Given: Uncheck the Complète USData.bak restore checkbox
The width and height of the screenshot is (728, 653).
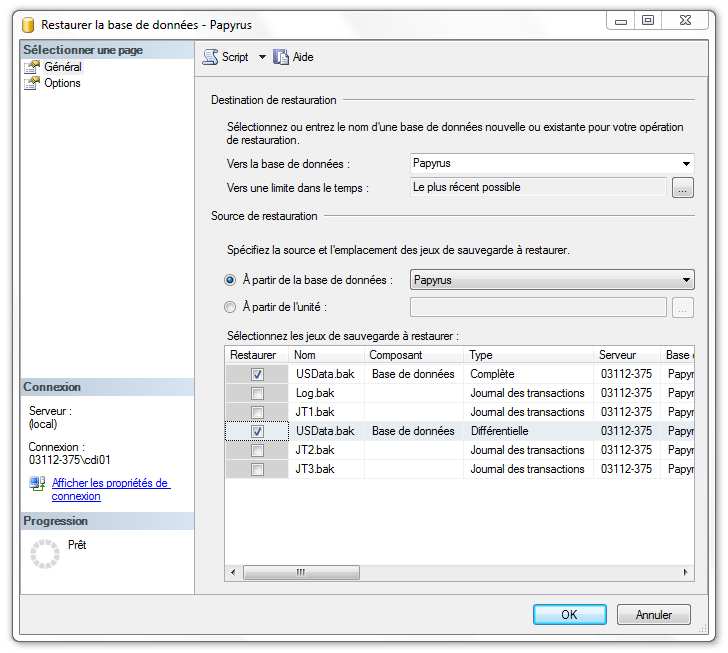Looking at the screenshot, I should (257, 374).
